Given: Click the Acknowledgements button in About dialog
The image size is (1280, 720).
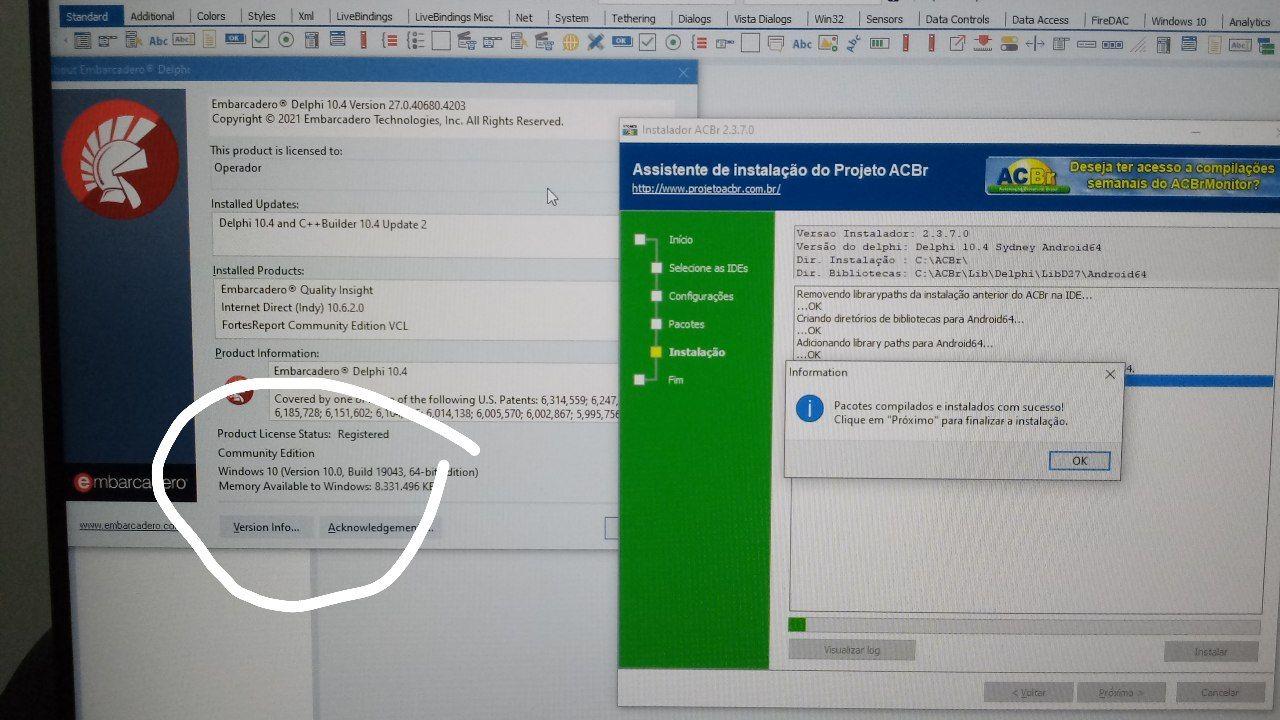Looking at the screenshot, I should pyautogui.click(x=379, y=528).
